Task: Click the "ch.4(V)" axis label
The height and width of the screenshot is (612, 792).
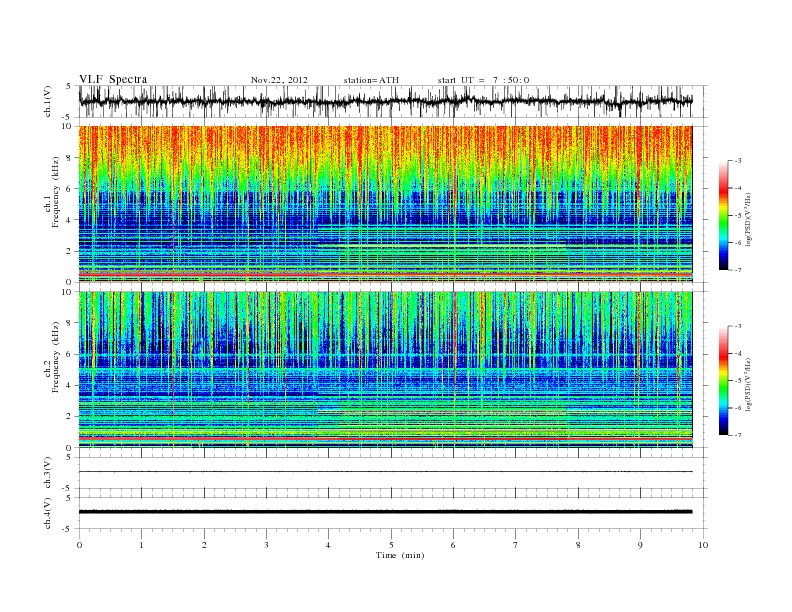Action: click(47, 513)
